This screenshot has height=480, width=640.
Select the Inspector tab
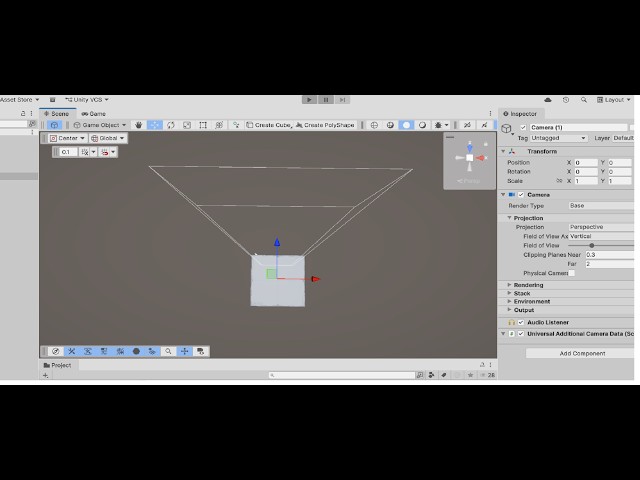520,114
